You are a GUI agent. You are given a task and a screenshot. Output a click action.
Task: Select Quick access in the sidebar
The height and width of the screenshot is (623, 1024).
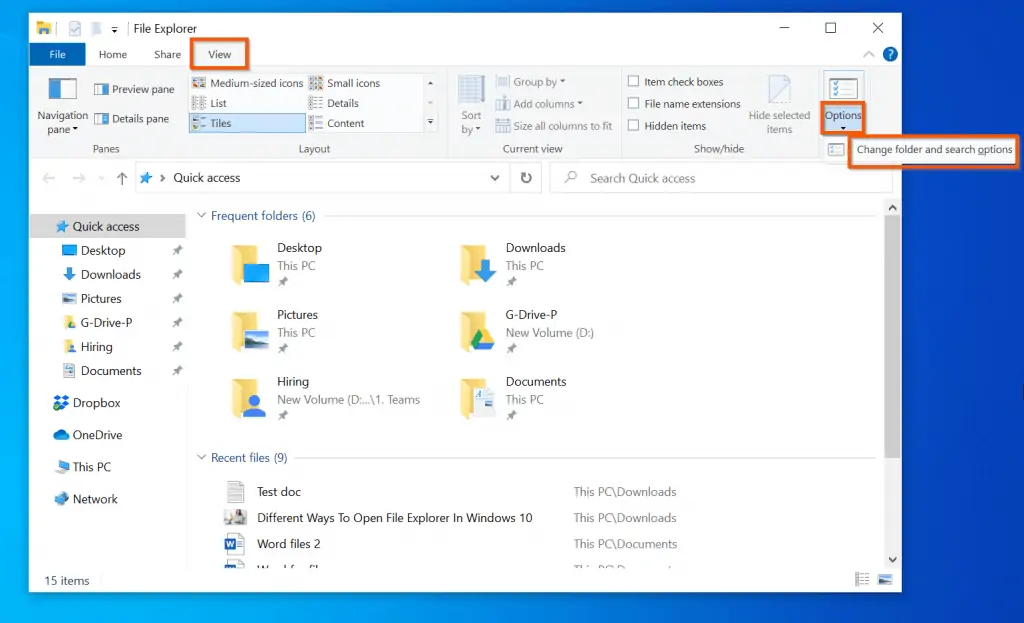click(108, 226)
